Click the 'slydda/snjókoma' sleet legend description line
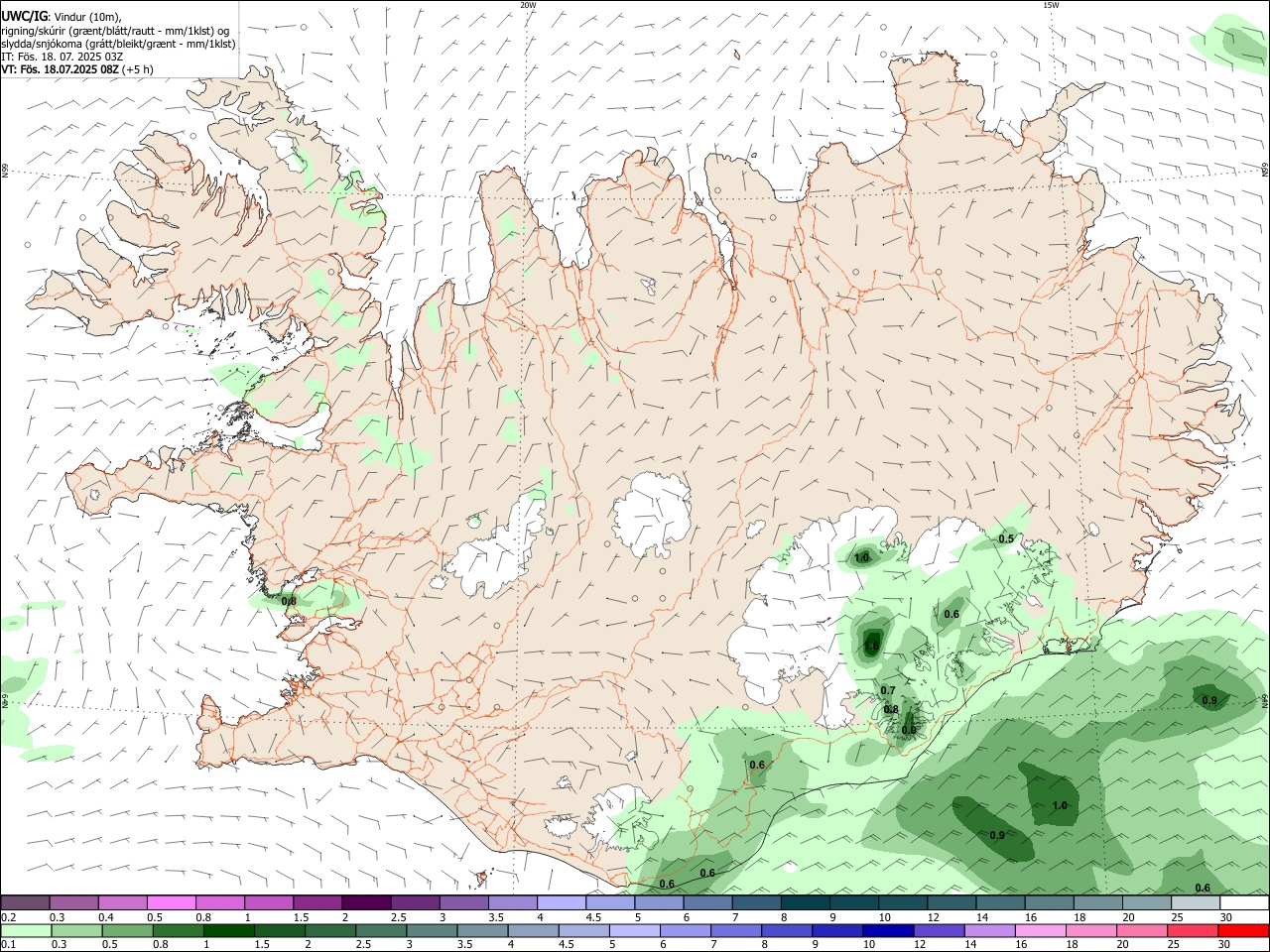Viewport: 1270px width, 952px height. coord(118,44)
